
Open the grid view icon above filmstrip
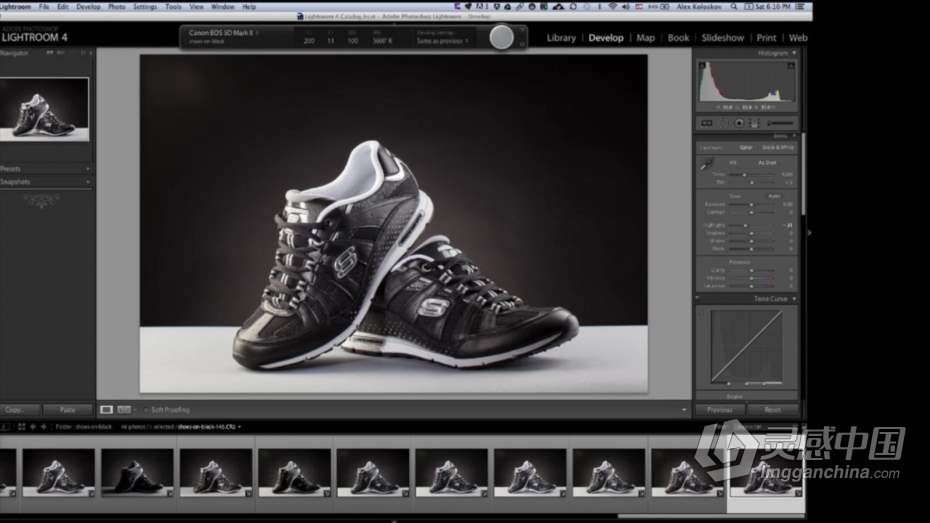21,427
